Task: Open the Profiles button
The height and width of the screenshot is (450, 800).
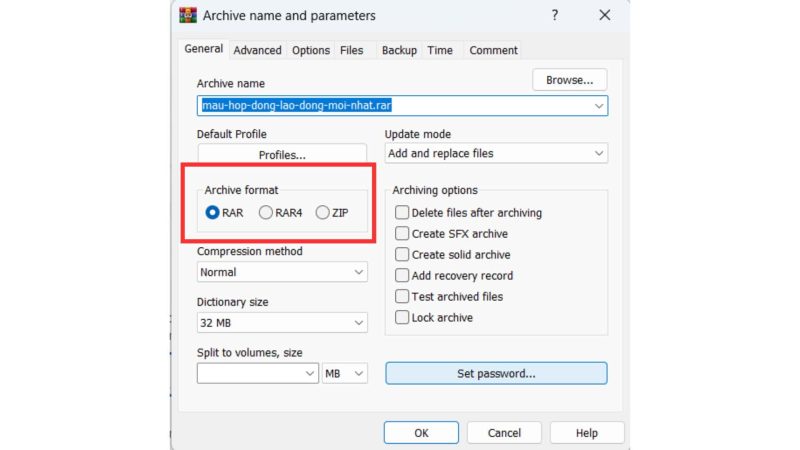Action: coord(282,154)
